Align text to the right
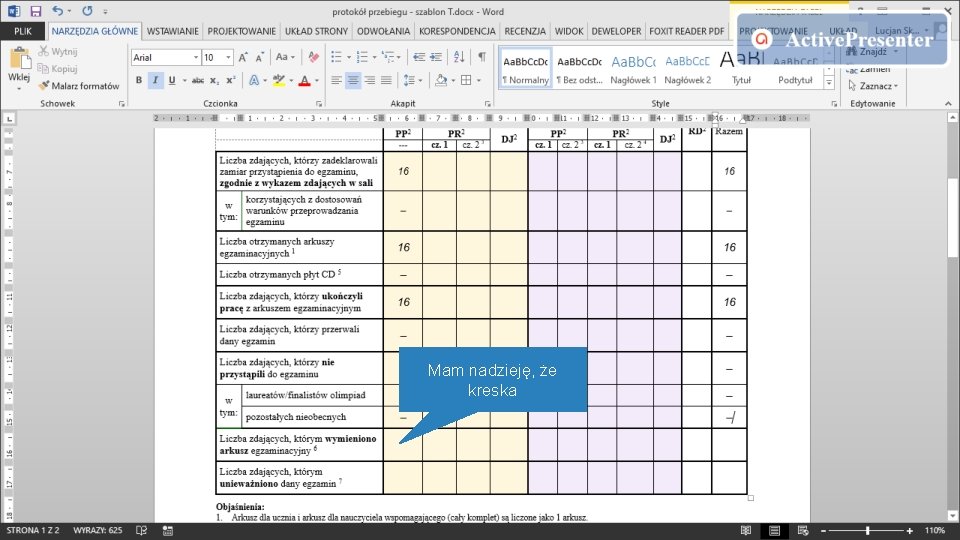Screen dimensions: 960x540 click(370, 80)
